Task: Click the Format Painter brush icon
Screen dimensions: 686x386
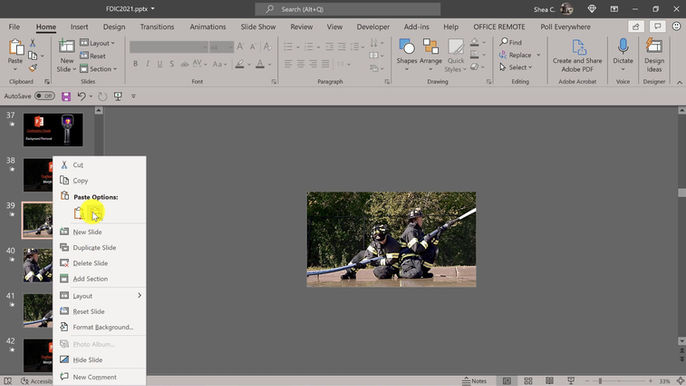Action: pyautogui.click(x=32, y=68)
